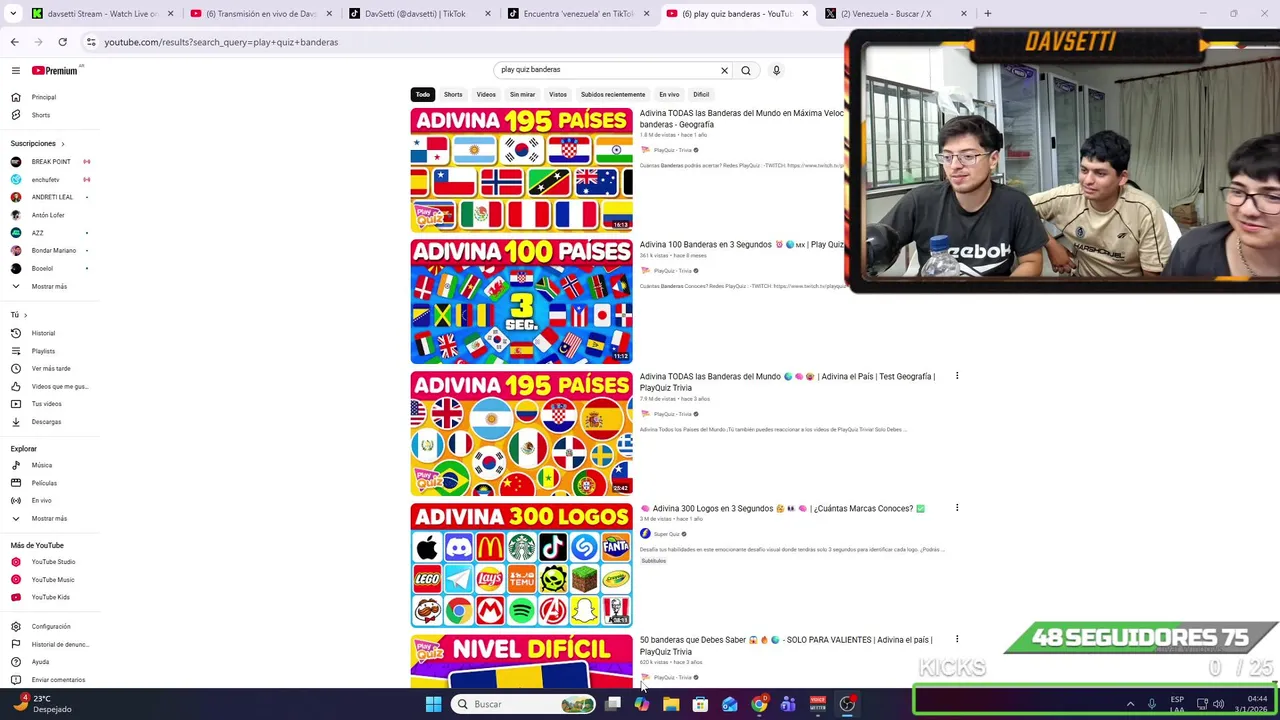Open Shorts in the sidebar
Image resolution: width=1280 pixels, height=720 pixels.
40,115
